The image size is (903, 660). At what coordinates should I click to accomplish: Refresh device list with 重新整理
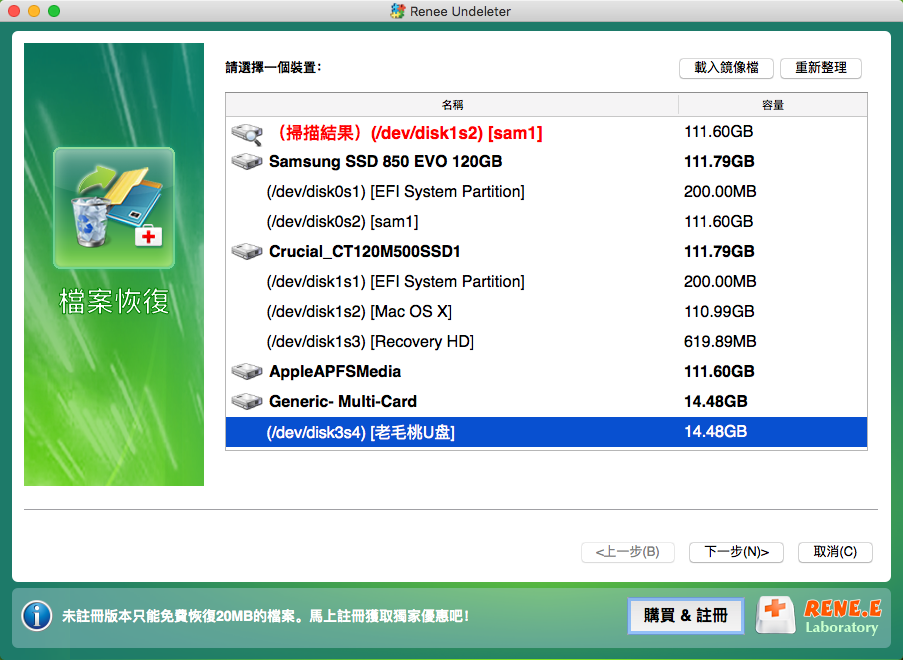pyautogui.click(x=821, y=68)
